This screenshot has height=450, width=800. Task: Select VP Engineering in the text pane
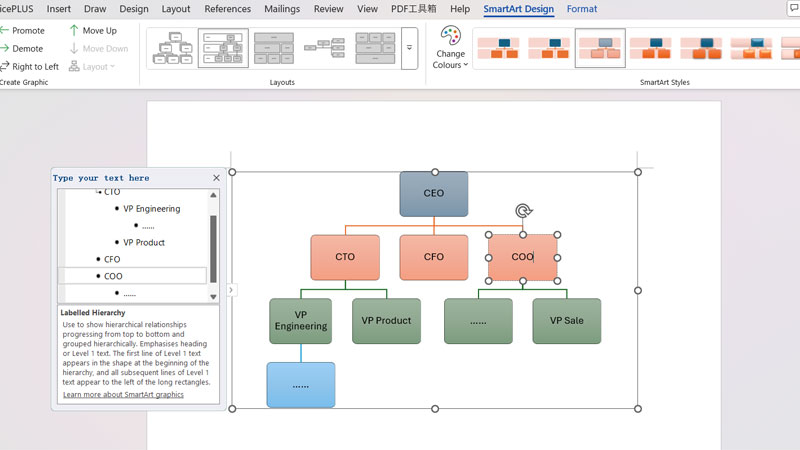pyautogui.click(x=152, y=209)
